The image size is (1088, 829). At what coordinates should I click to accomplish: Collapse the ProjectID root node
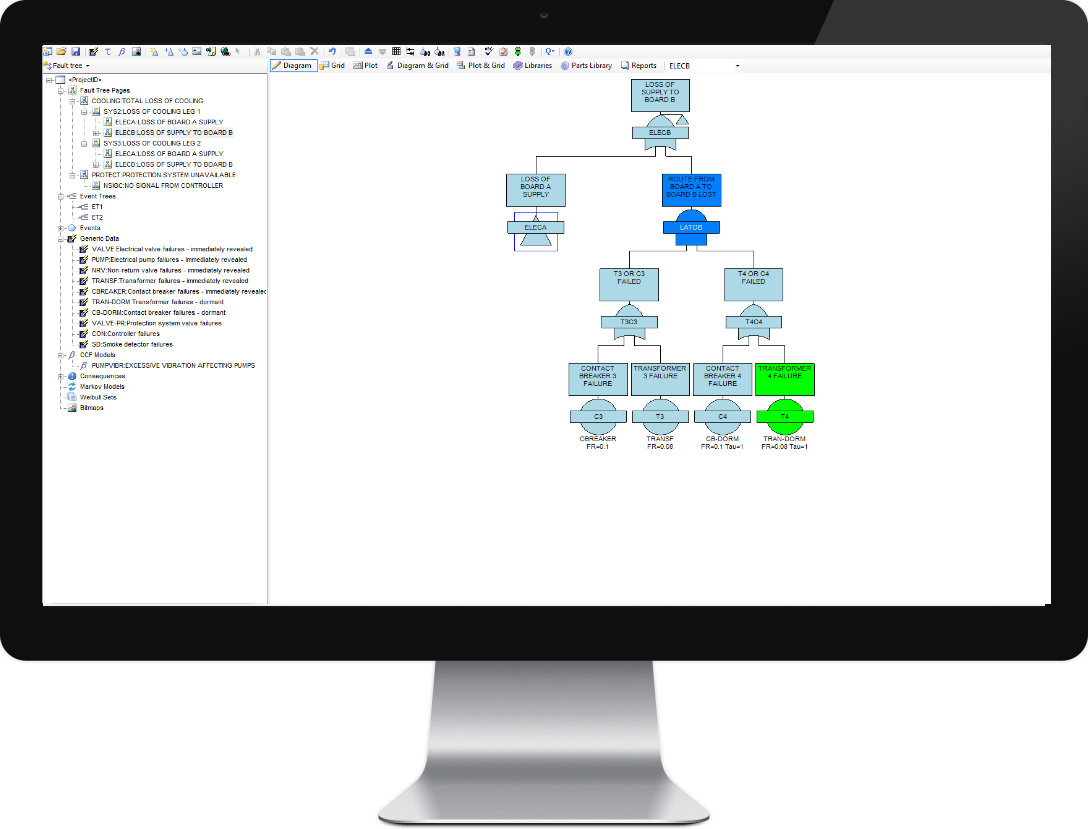[49, 80]
